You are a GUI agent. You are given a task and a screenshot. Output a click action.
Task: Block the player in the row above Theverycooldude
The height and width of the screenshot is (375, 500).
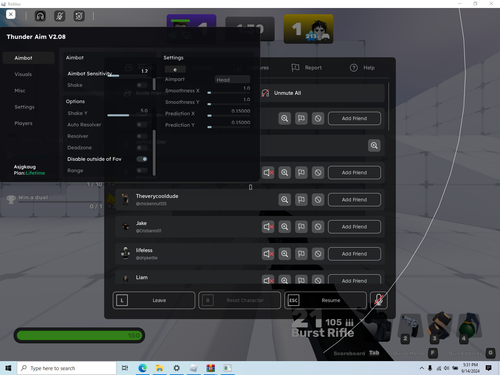click(318, 173)
